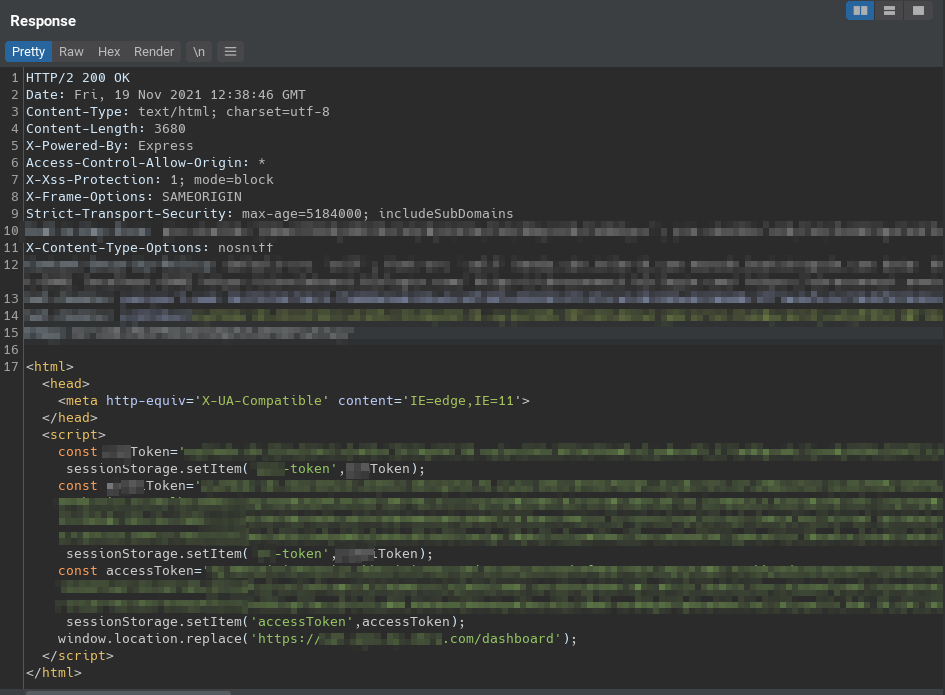Screen dimensions: 945x695
Task: Click line number 10 in the gutter
Action: pos(11,231)
